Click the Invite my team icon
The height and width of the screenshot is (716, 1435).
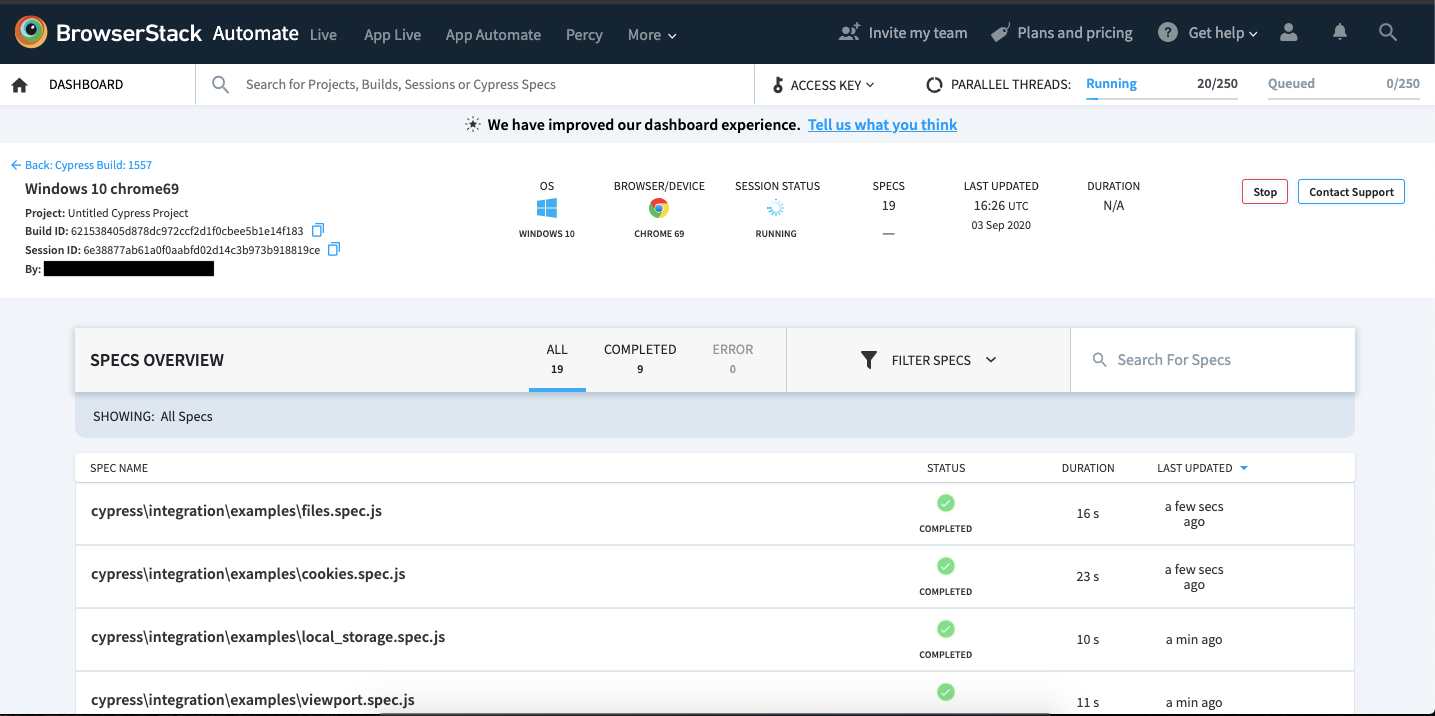pyautogui.click(x=851, y=31)
